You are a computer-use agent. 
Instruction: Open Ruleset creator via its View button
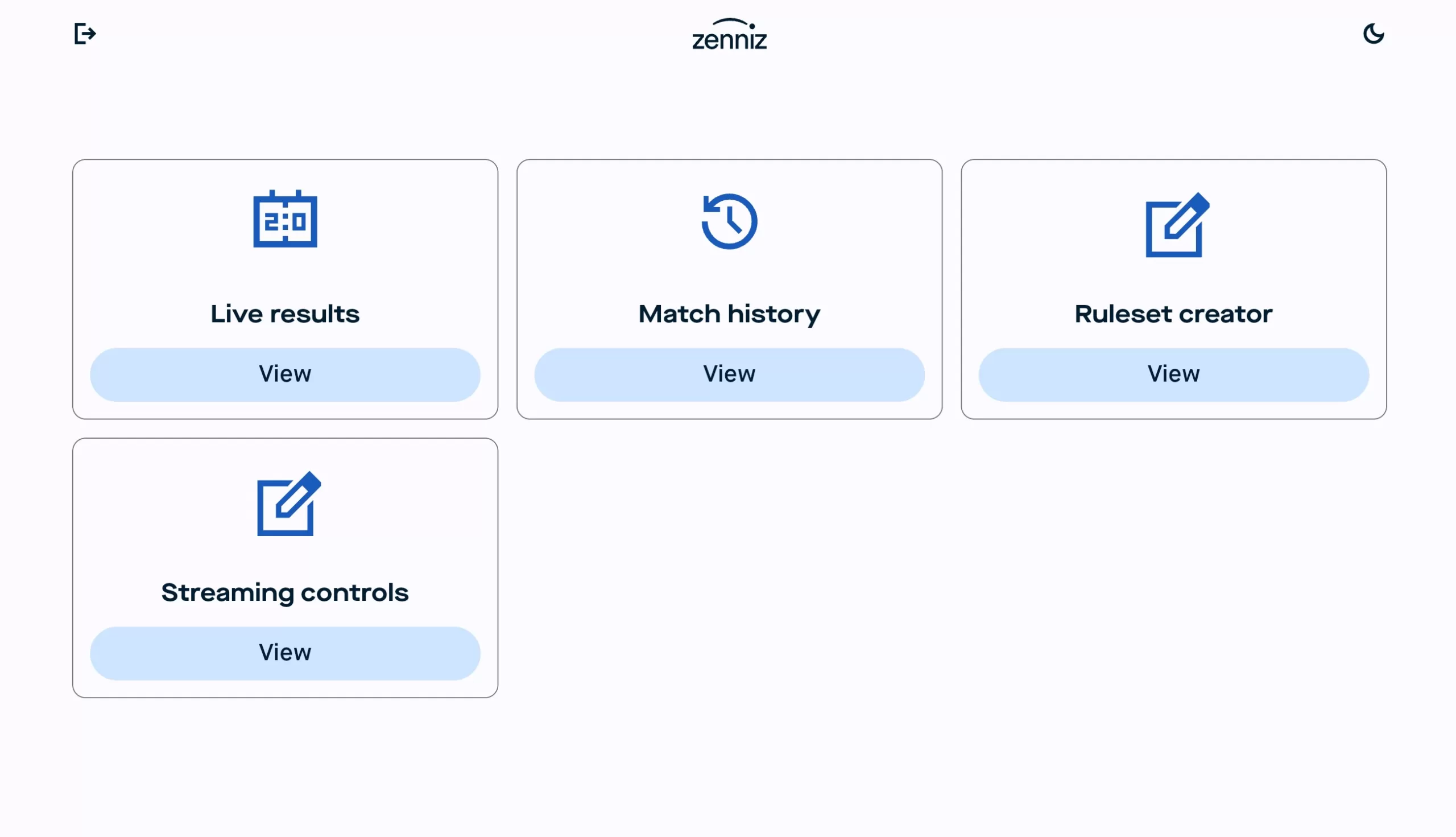click(x=1173, y=374)
